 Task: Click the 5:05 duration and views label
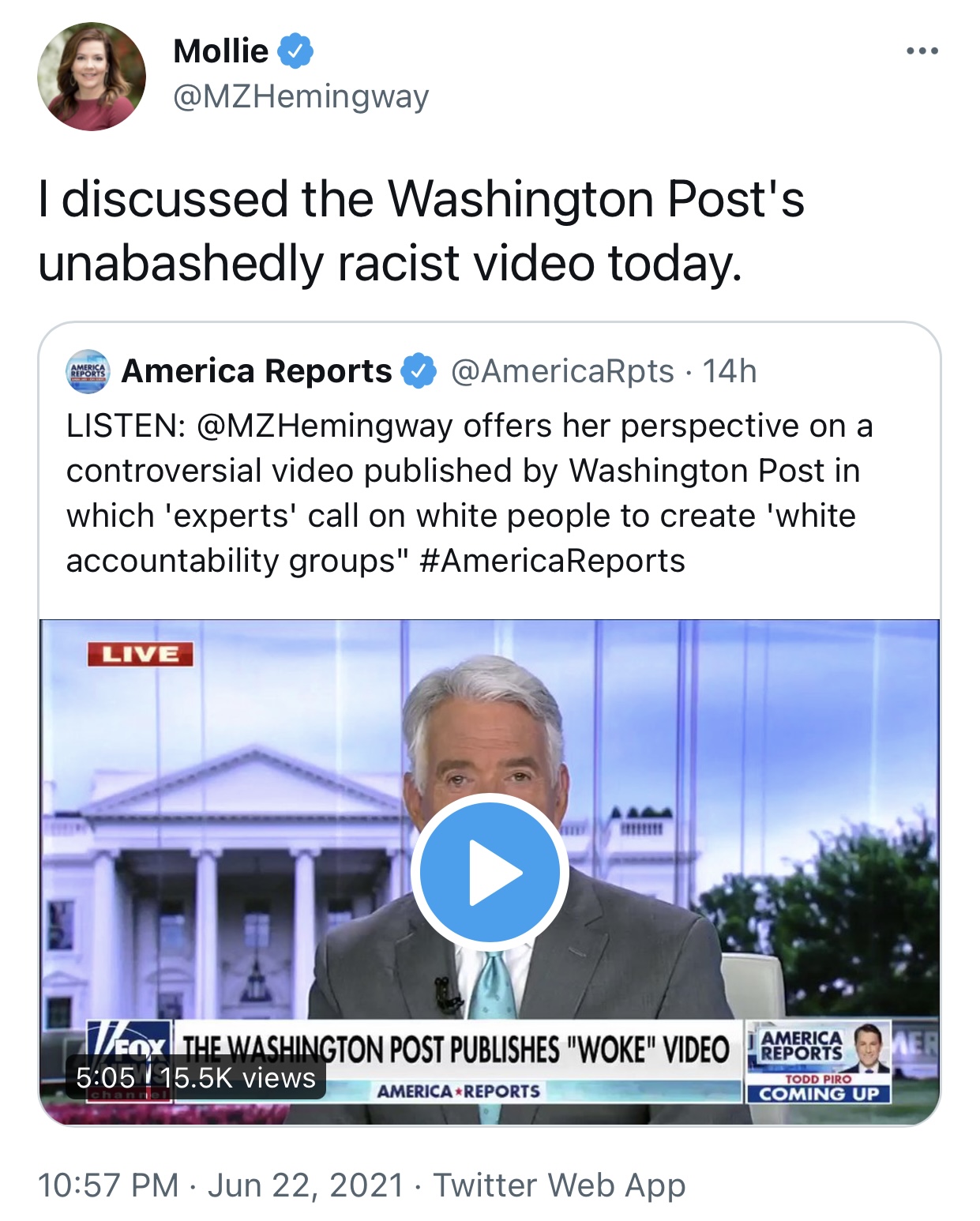(x=196, y=1077)
